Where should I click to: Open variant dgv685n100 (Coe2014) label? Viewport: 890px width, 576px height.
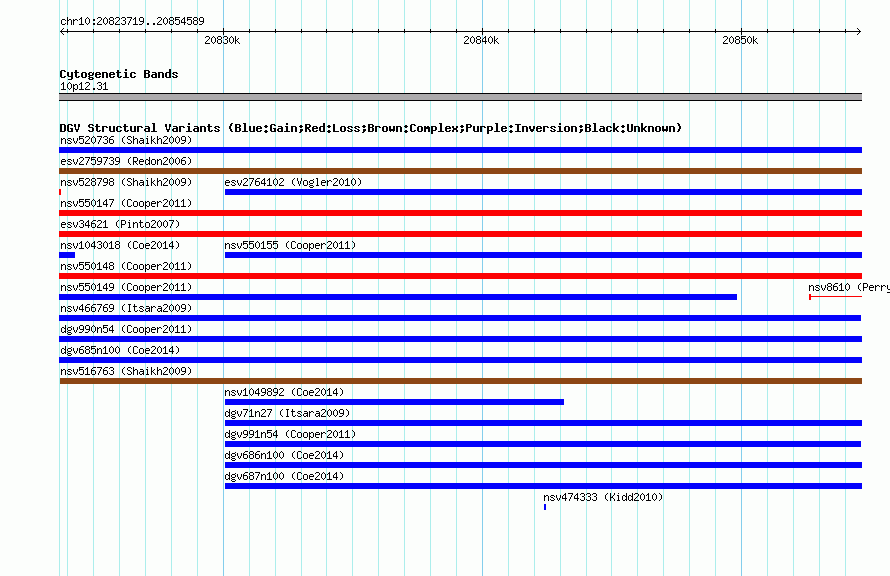120,350
